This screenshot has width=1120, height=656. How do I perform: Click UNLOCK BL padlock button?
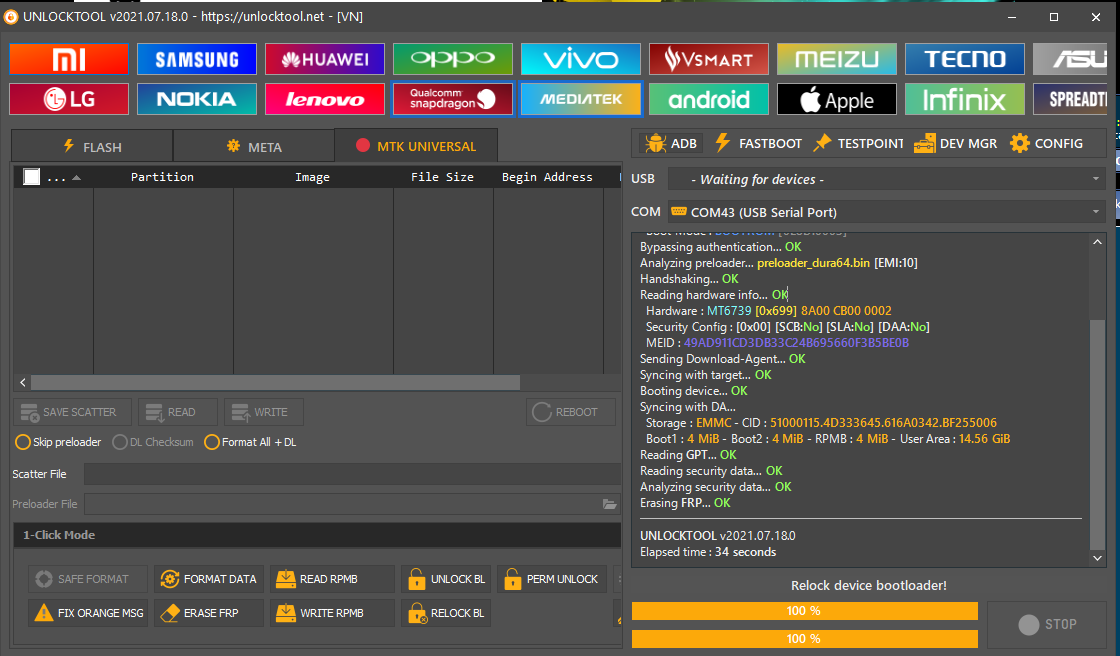[446, 579]
